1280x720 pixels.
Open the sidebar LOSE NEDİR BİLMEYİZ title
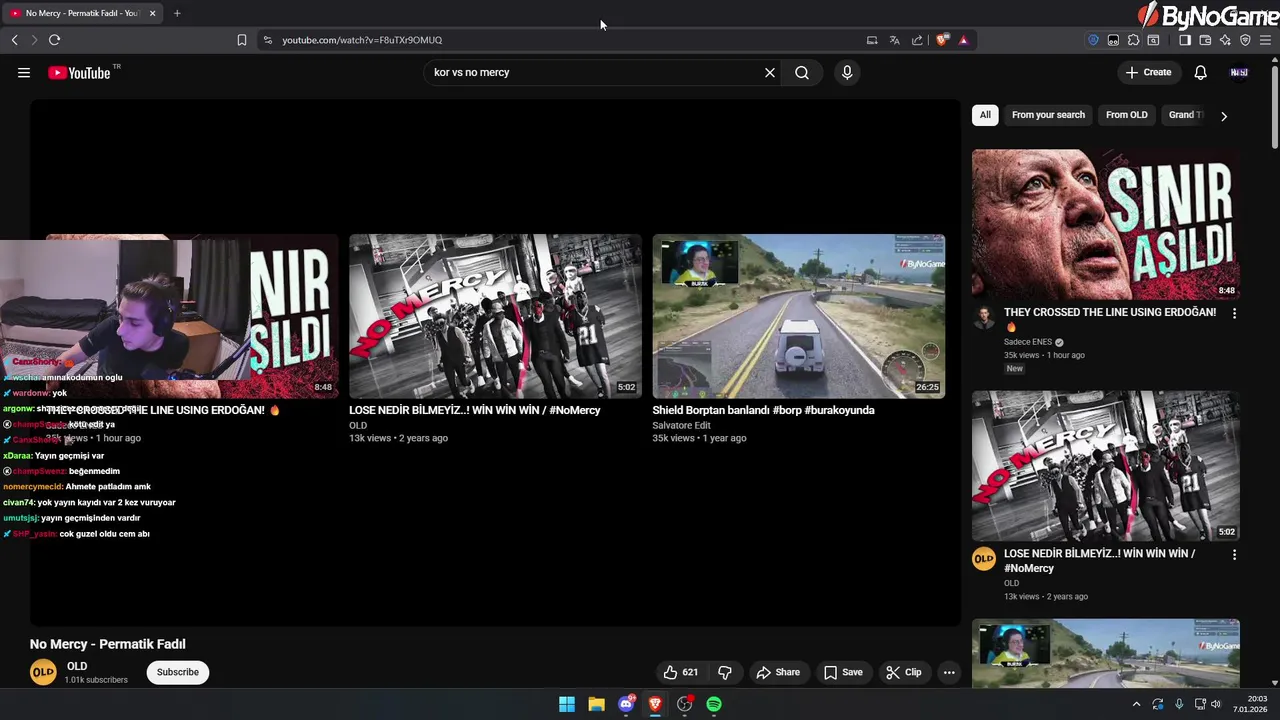(1100, 561)
